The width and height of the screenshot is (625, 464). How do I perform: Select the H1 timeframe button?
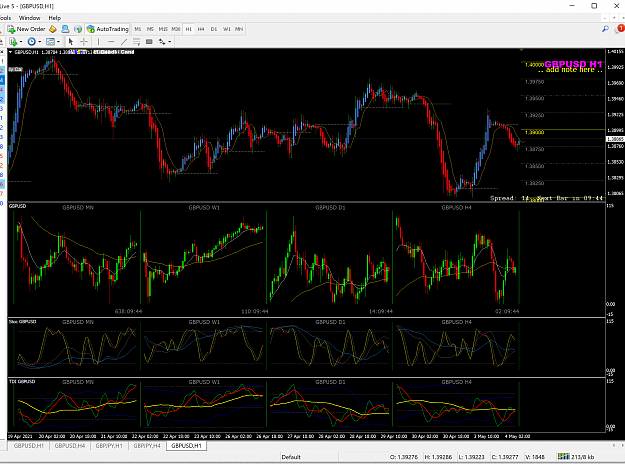point(189,29)
